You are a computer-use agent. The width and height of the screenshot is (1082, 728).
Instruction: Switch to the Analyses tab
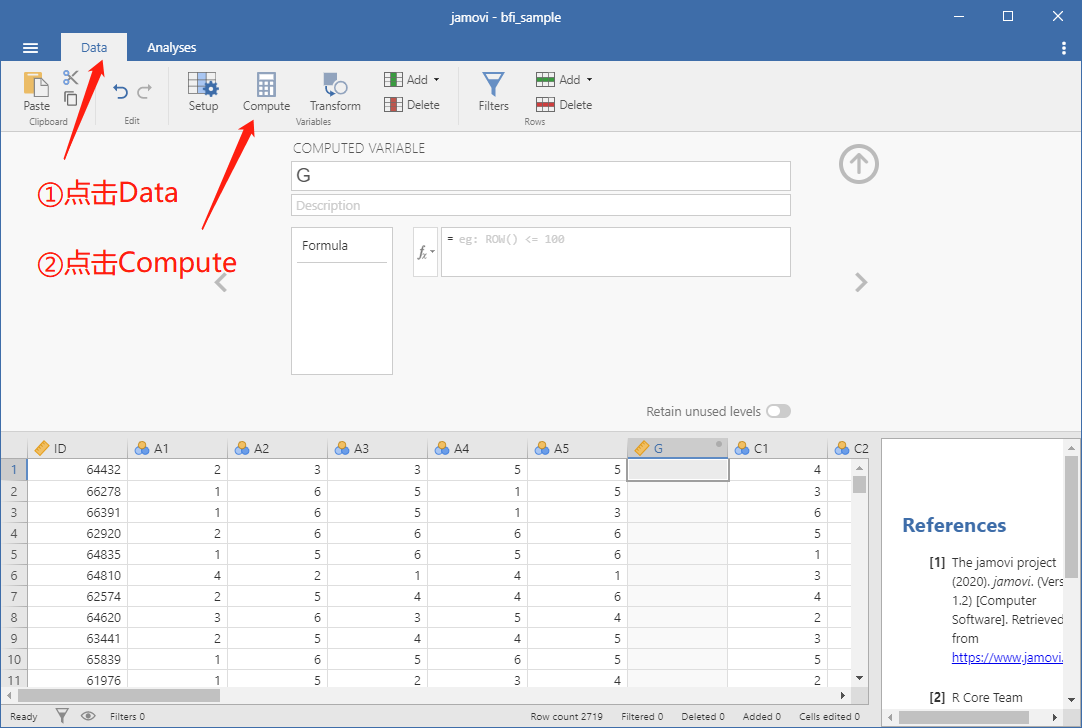[x=172, y=48]
